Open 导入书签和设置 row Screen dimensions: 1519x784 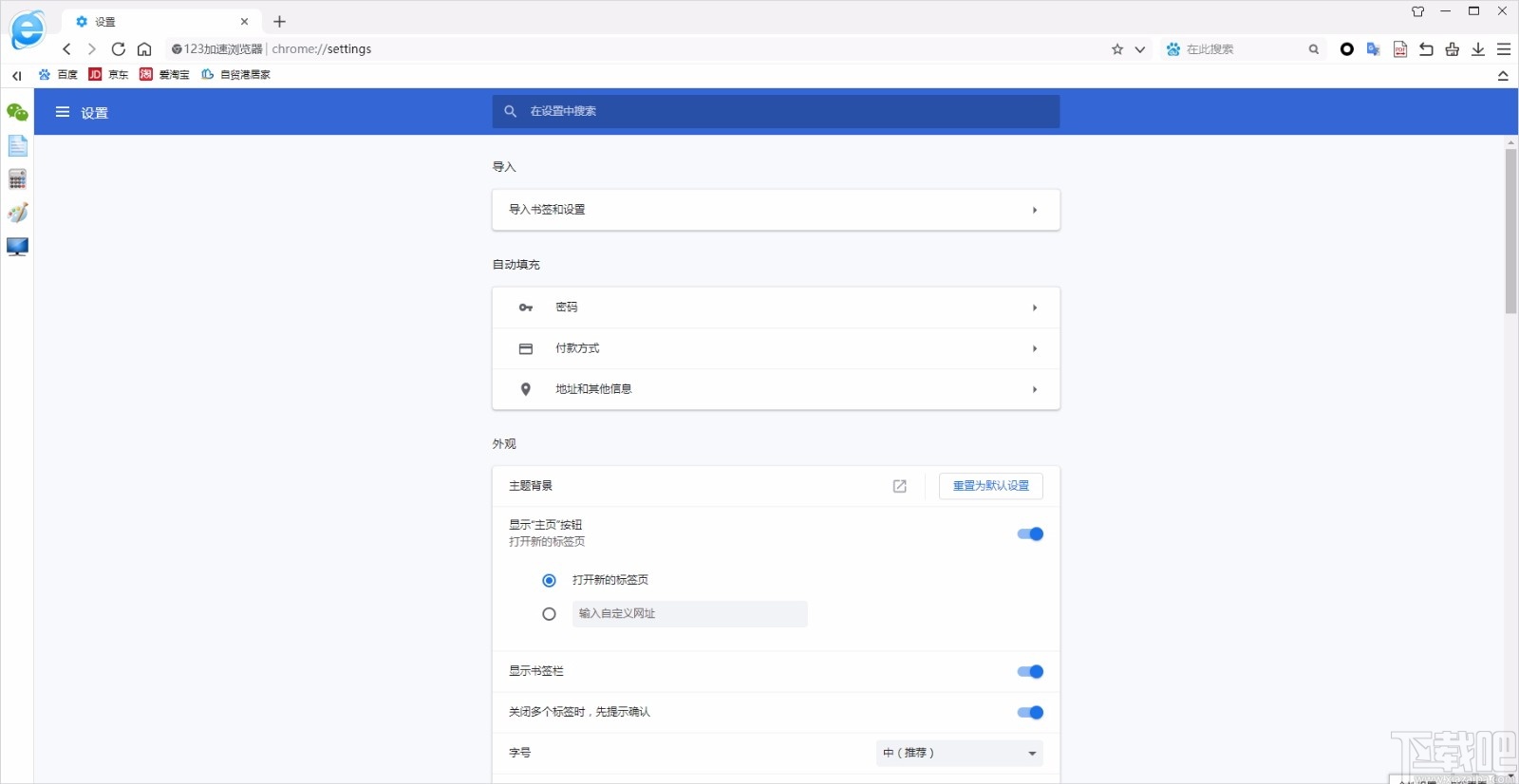pos(776,210)
